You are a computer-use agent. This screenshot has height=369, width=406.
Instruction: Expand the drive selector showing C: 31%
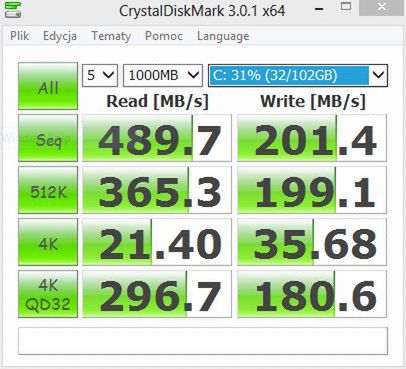[x=298, y=75]
